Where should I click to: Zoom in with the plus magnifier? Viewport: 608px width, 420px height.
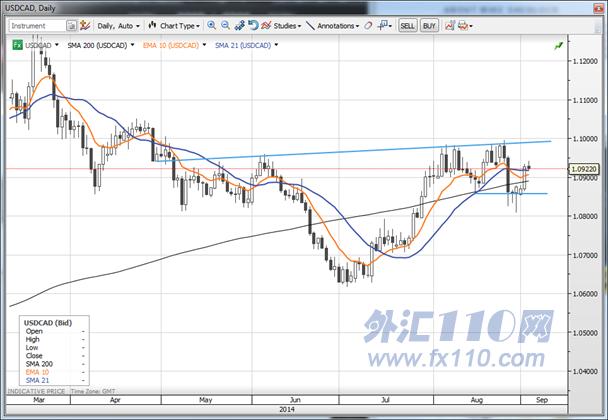[211, 26]
